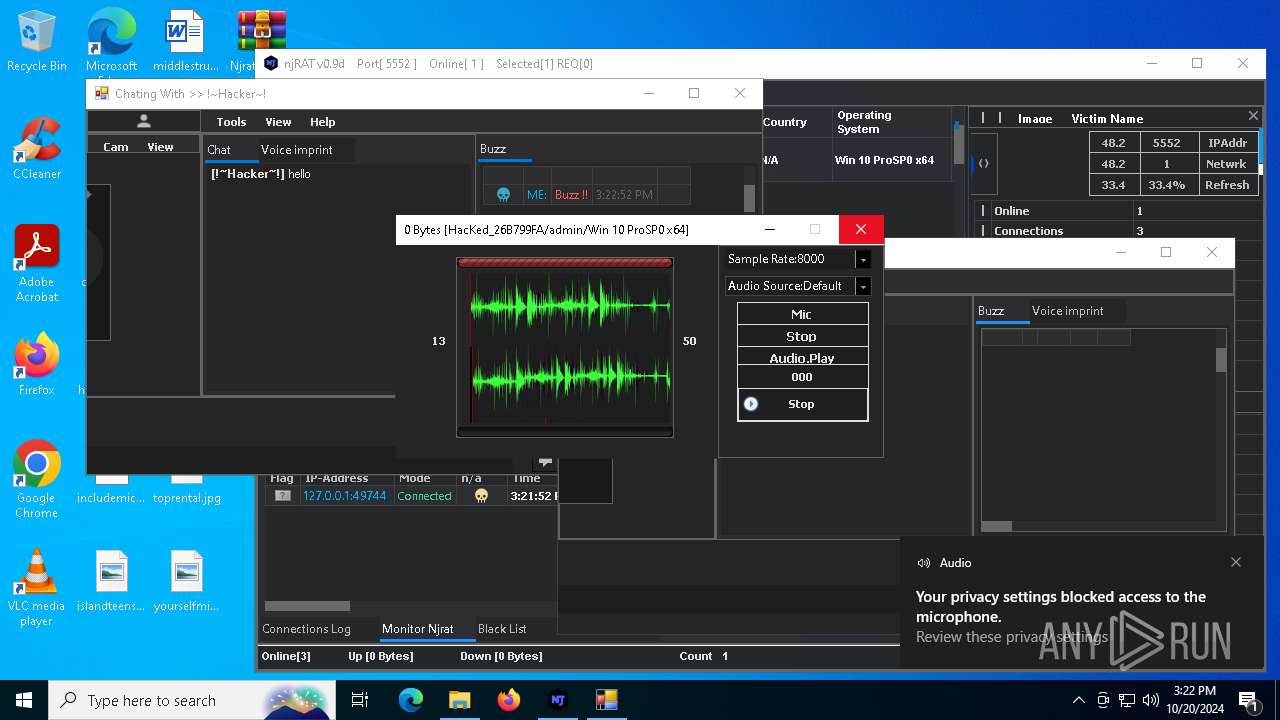Click the blue skull icon in Buzz list
Image resolution: width=1280 pixels, height=720 pixels.
pyautogui.click(x=504, y=195)
